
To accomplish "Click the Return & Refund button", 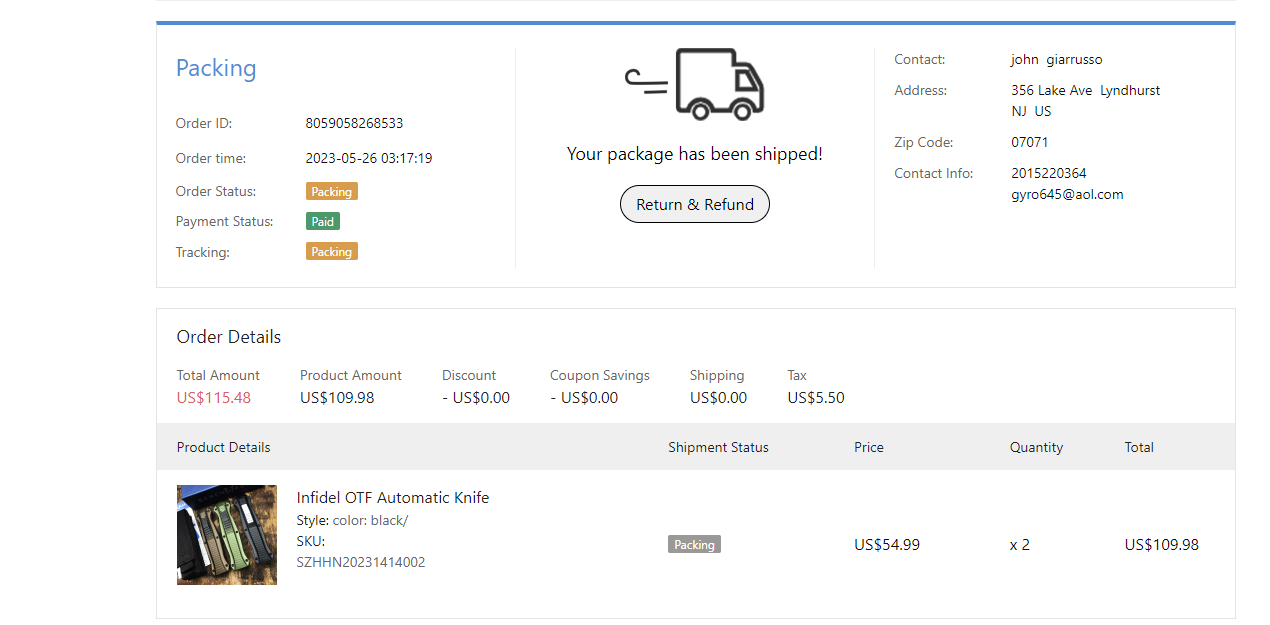I will 695,204.
